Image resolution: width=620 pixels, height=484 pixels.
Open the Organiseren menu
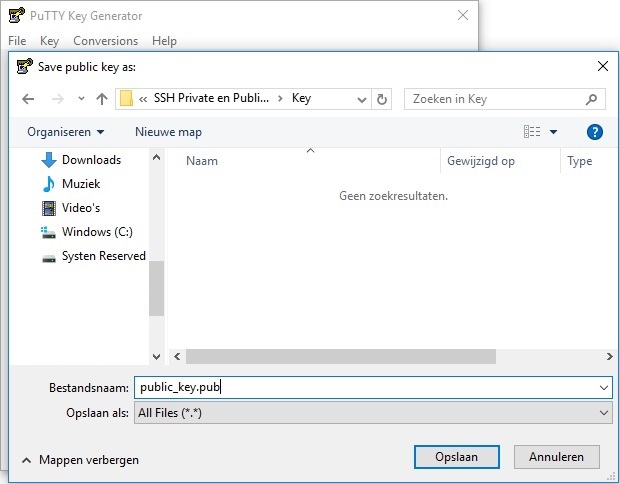pos(66,132)
